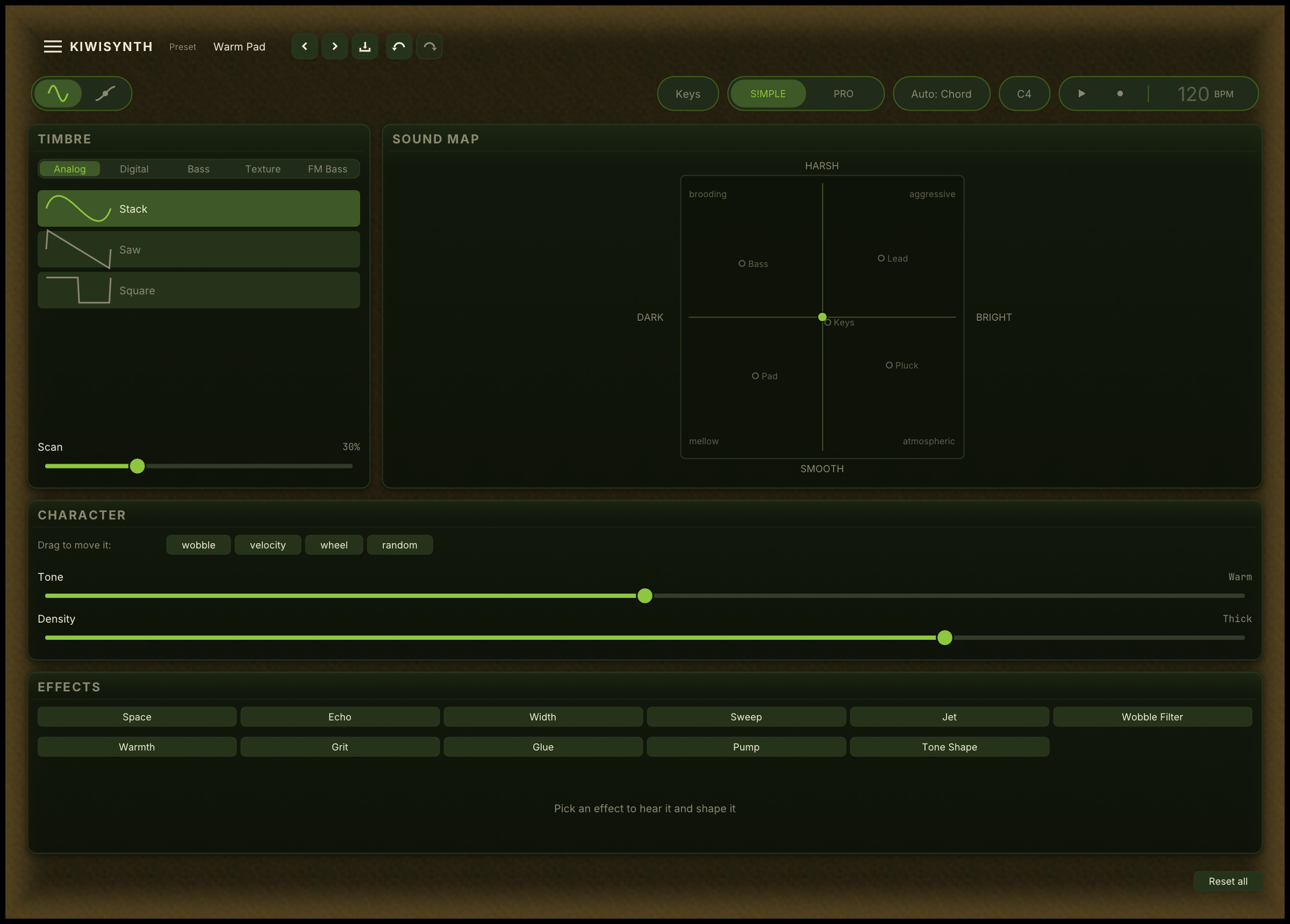Screen dimensions: 1290x924
Task: Open the hamburger menu beside KIWISYNTH
Action: coord(52,47)
